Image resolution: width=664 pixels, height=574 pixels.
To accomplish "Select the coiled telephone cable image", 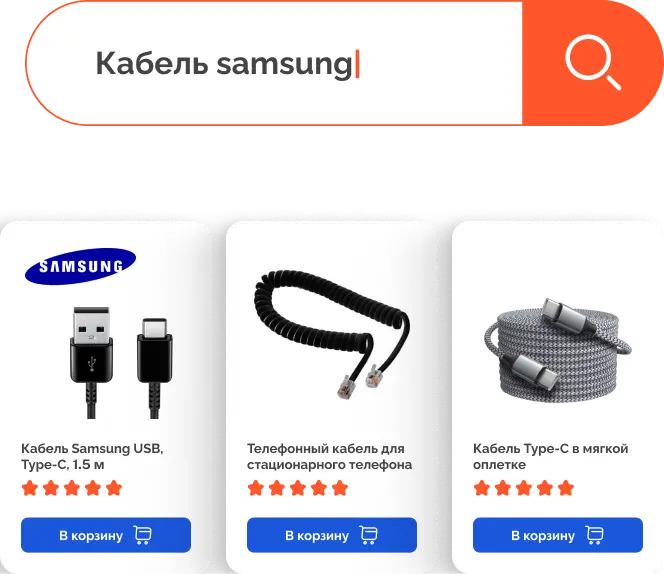I will pyautogui.click(x=332, y=335).
